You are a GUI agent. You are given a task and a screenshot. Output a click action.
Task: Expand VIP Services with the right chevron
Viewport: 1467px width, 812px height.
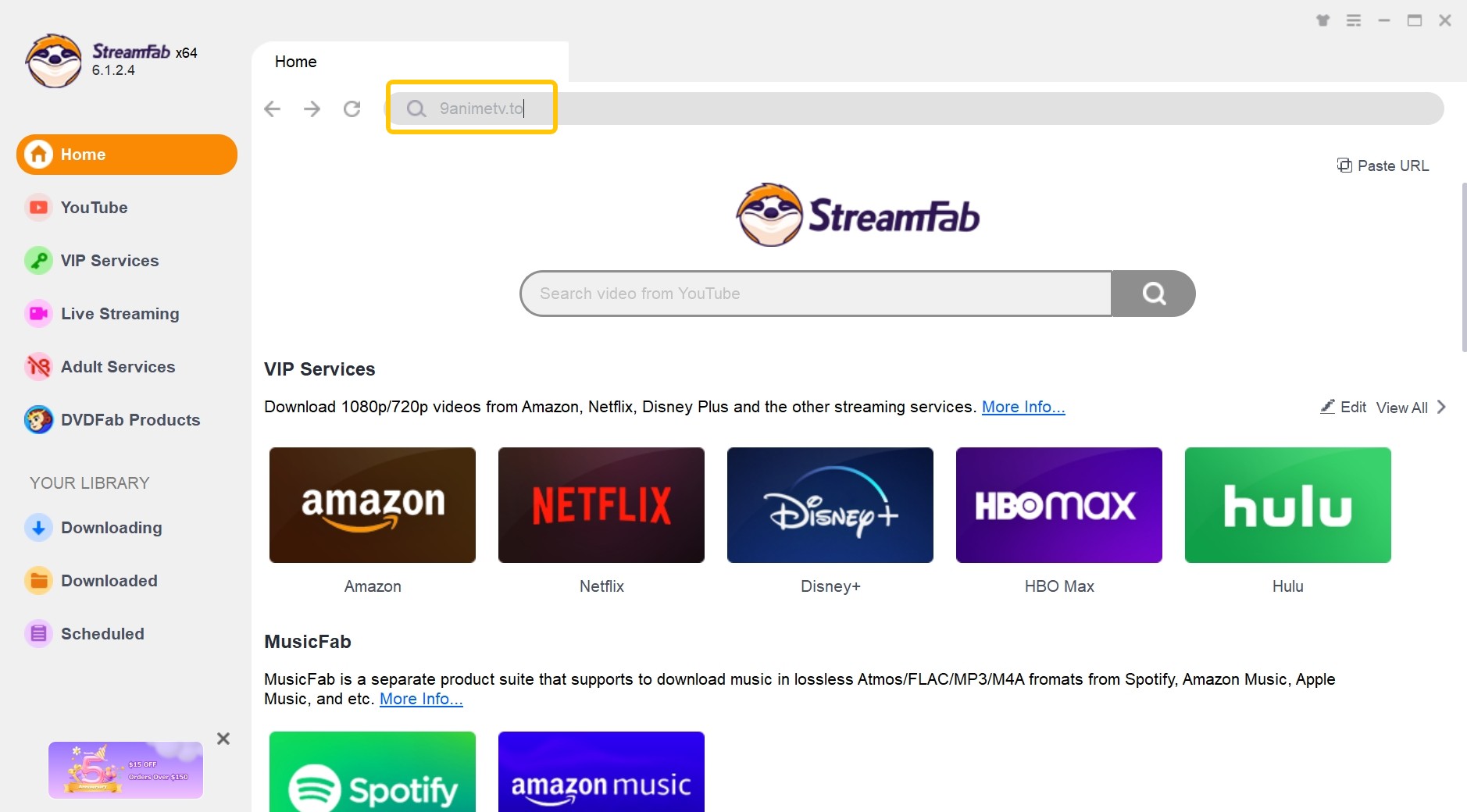pos(1441,407)
